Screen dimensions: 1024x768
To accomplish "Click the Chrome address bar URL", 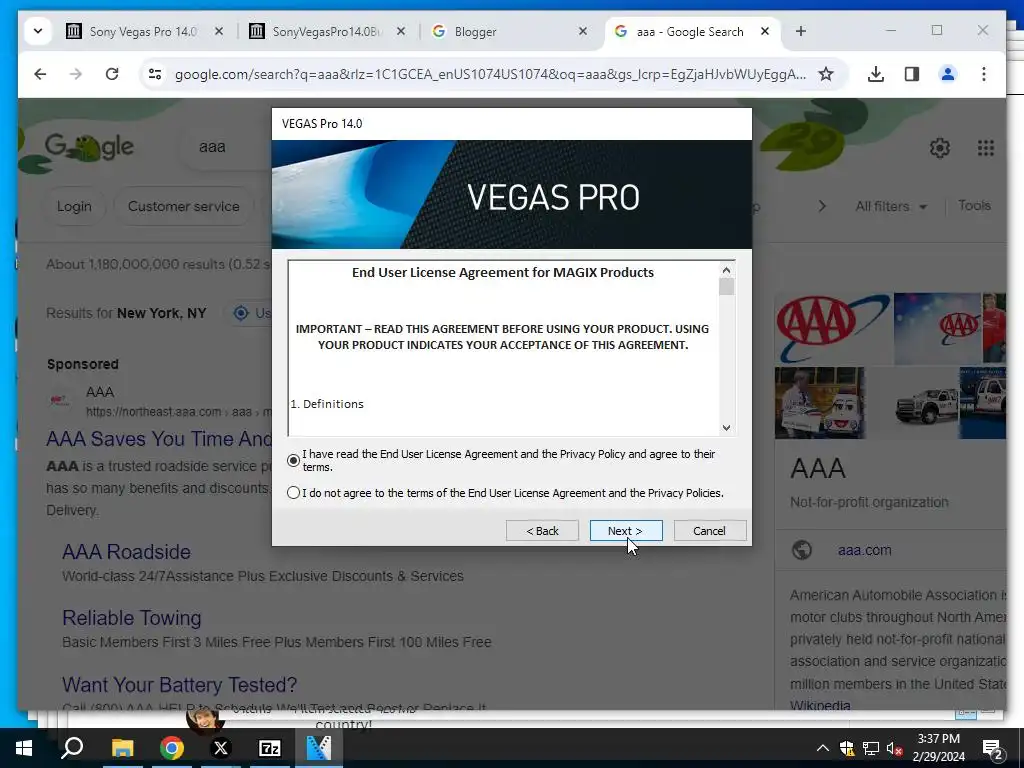I will pyautogui.click(x=490, y=74).
